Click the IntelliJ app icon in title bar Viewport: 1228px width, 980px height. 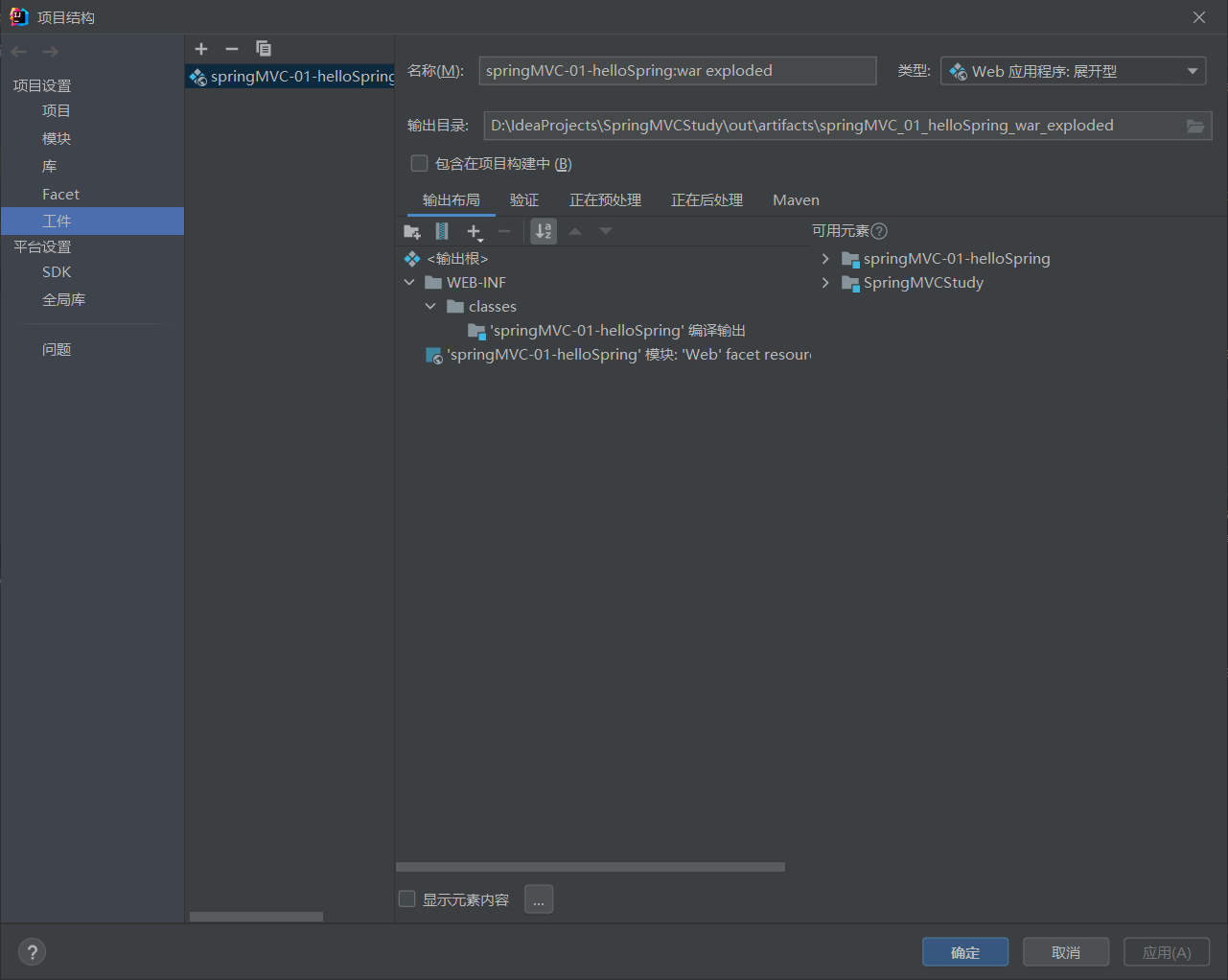(18, 17)
